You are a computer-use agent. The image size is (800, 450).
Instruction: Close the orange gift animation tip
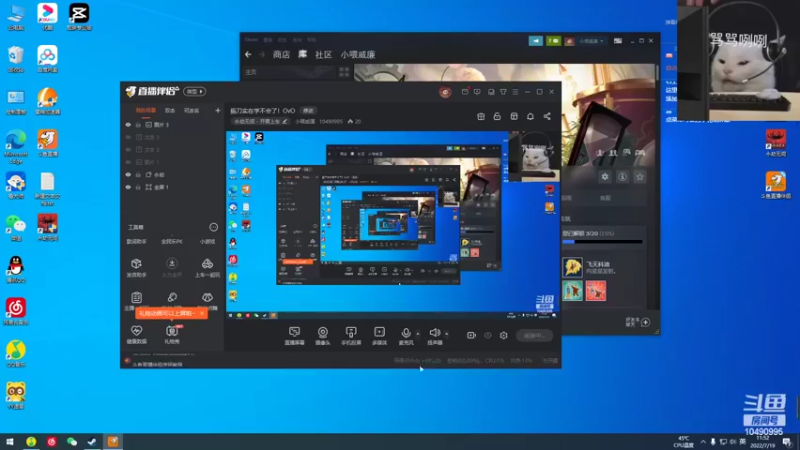click(202, 313)
